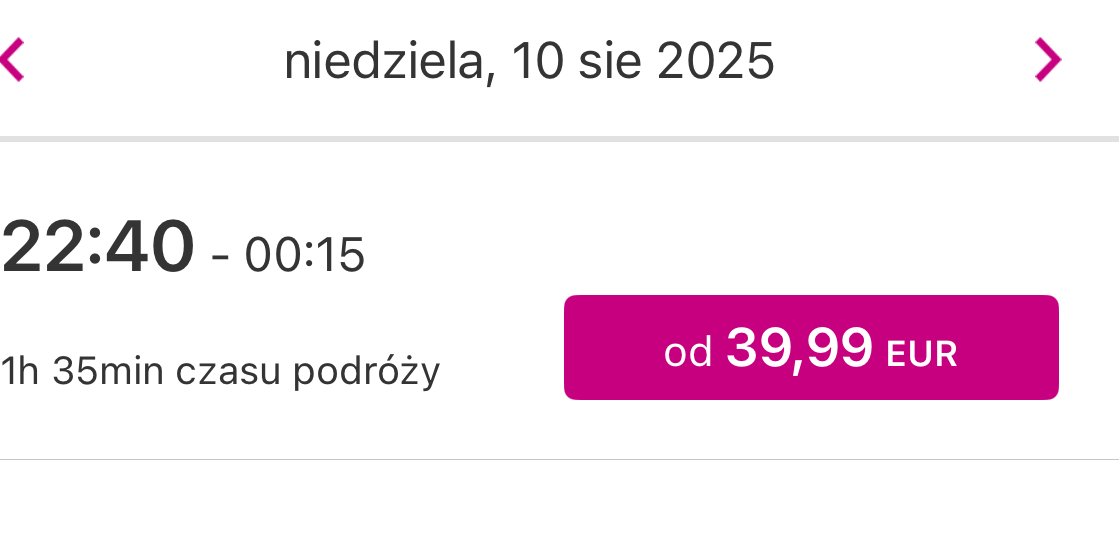Viewport: 1119px width, 539px height.
Task: Click the pink arrow pointing right
Action: 1048,60
